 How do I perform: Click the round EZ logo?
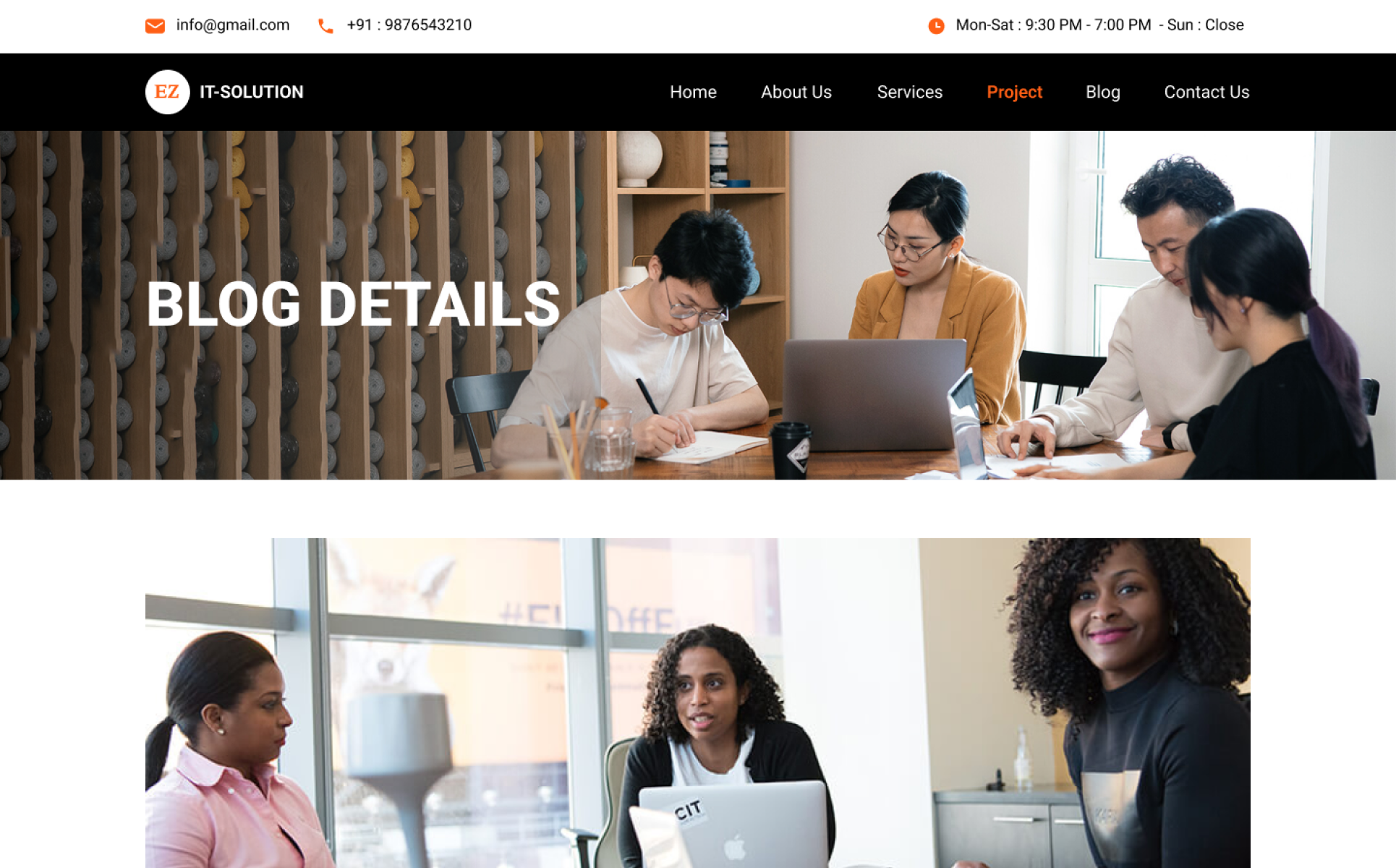[x=167, y=92]
